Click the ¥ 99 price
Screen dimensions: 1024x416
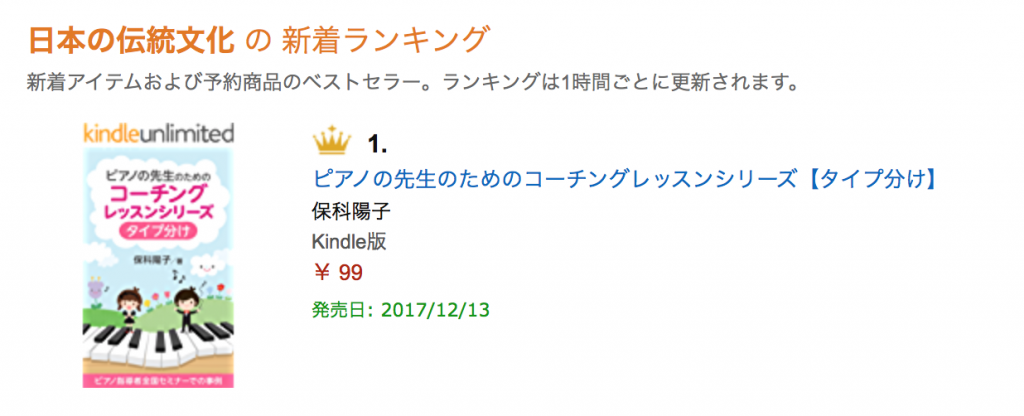click(x=338, y=272)
